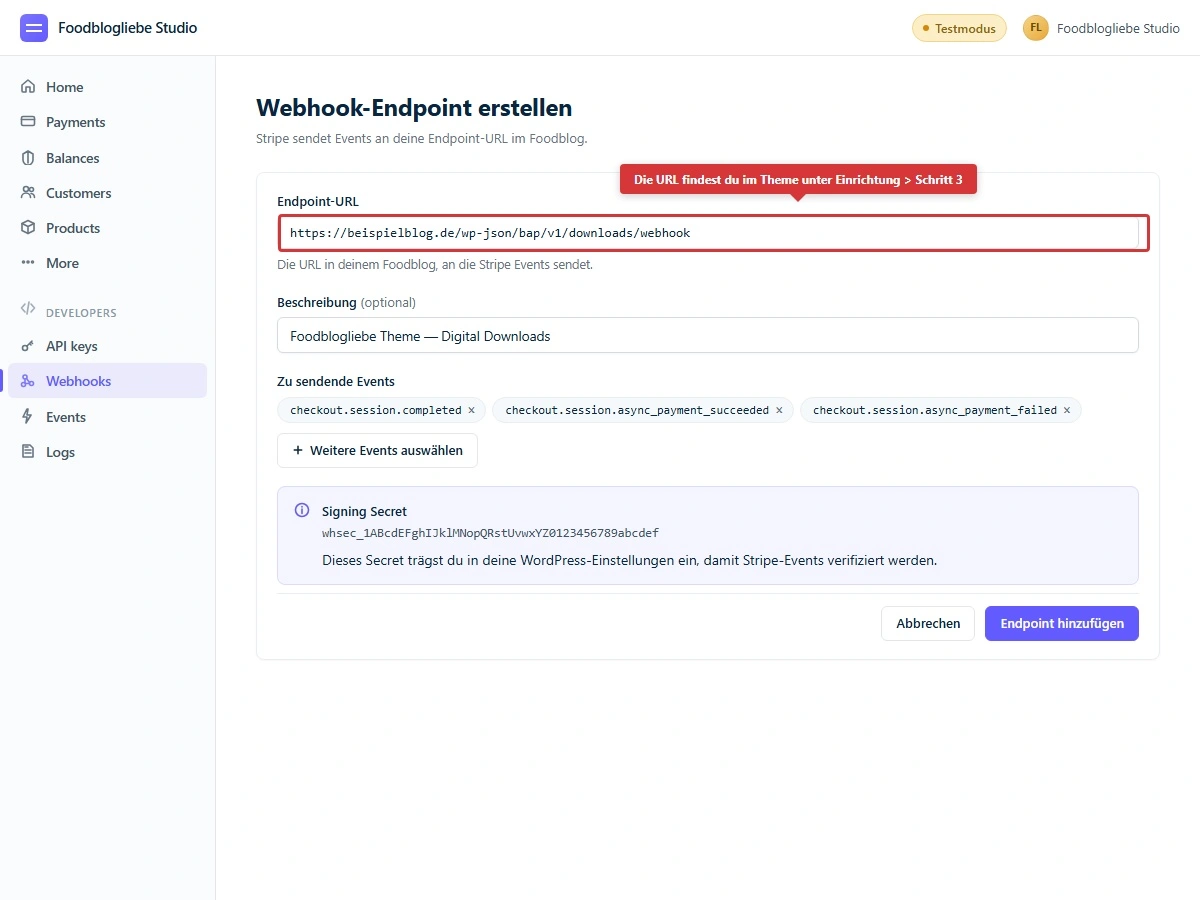Viewport: 1200px width, 900px height.
Task: Open Weitere Events auswählen picker
Action: coord(377,450)
